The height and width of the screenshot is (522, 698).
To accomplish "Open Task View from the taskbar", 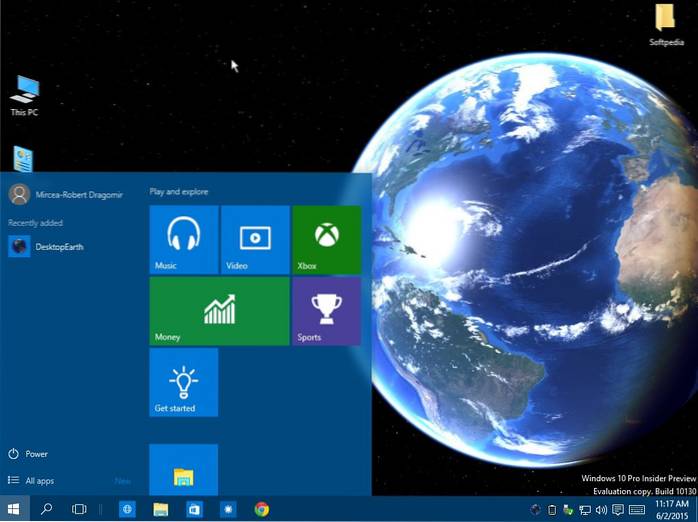I will point(79,509).
